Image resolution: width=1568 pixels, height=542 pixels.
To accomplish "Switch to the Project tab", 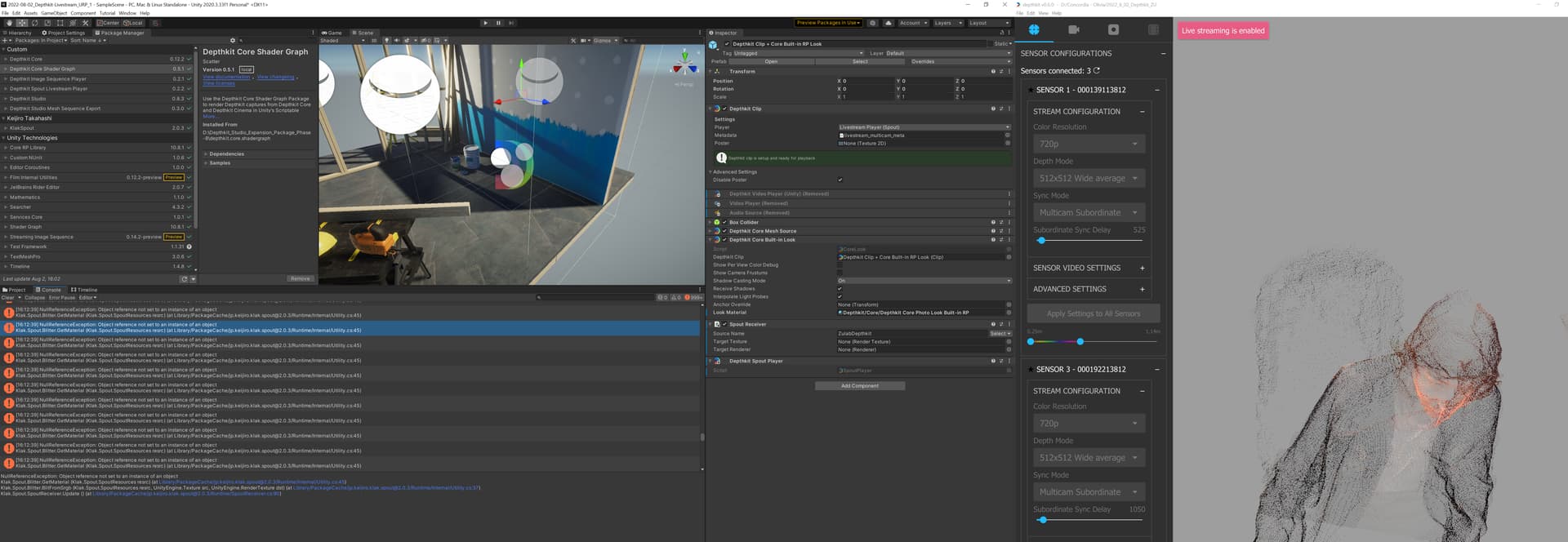I will [x=15, y=290].
